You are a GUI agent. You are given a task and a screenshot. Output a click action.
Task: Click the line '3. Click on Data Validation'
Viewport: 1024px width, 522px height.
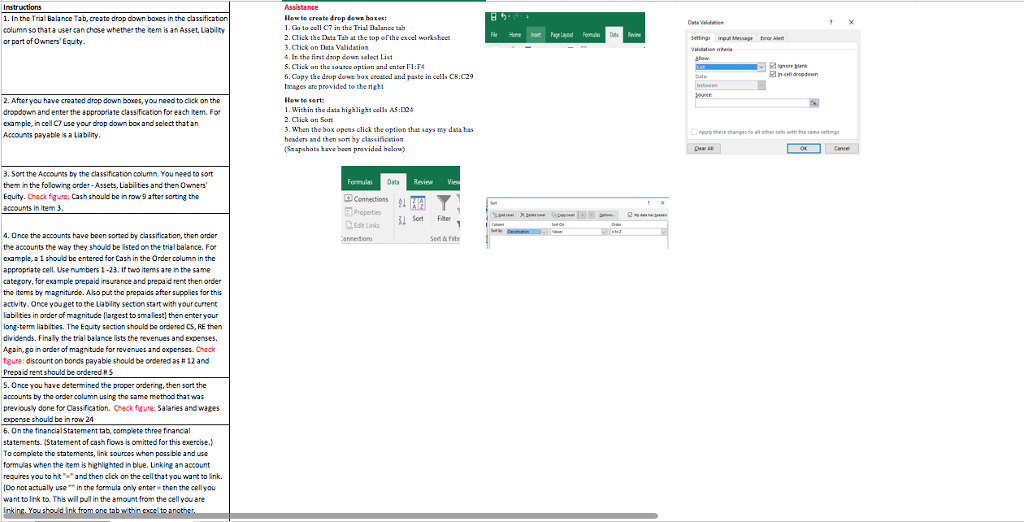pyautogui.click(x=327, y=48)
